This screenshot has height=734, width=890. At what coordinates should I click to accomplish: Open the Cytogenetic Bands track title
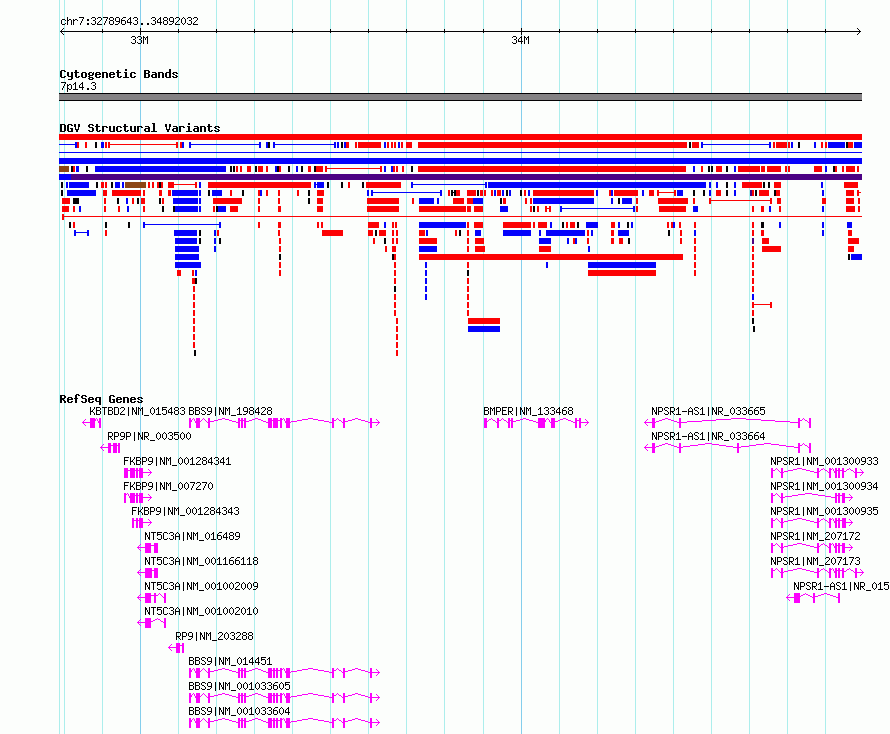click(x=119, y=74)
